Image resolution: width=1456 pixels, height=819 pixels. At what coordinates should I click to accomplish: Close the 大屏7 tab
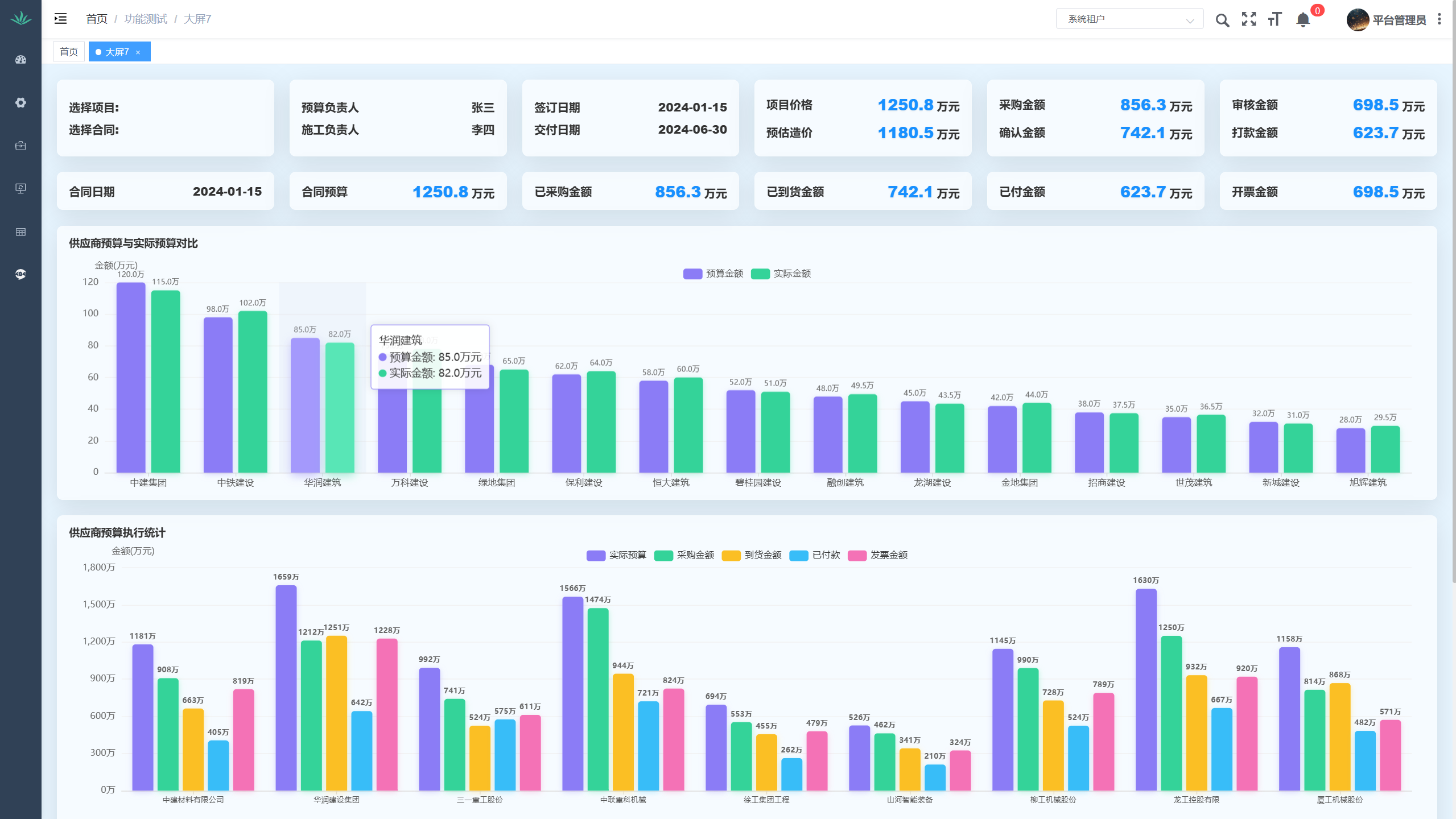click(138, 52)
